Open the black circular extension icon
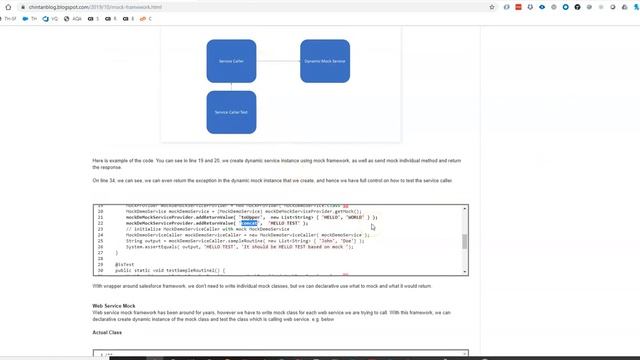 tap(577, 7)
